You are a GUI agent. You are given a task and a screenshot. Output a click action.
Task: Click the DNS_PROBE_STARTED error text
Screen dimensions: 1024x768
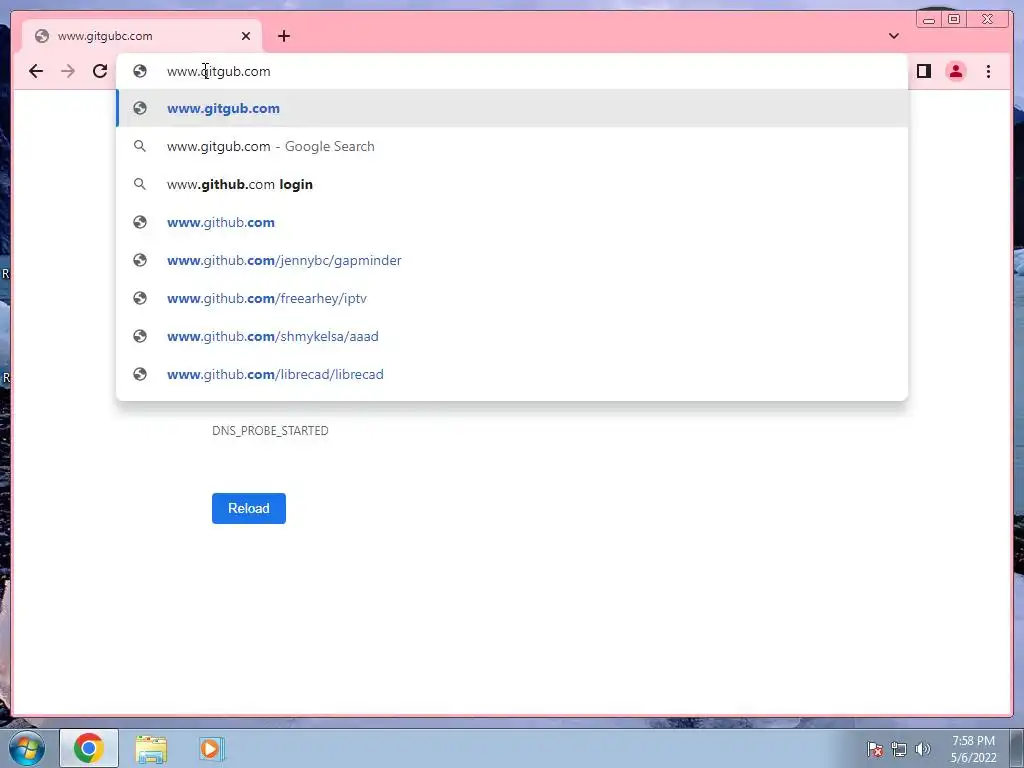click(x=270, y=430)
